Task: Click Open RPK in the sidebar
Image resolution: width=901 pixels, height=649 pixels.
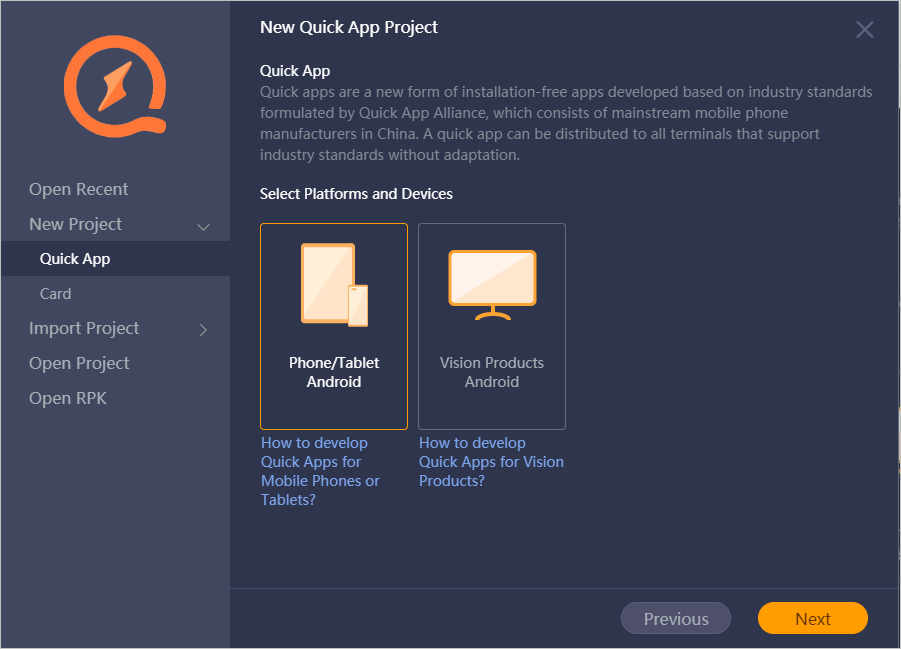Action: [x=67, y=398]
